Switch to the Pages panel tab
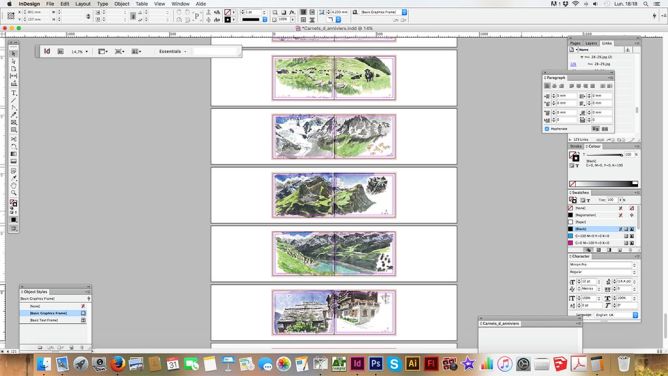The height and width of the screenshot is (376, 668). [x=575, y=43]
